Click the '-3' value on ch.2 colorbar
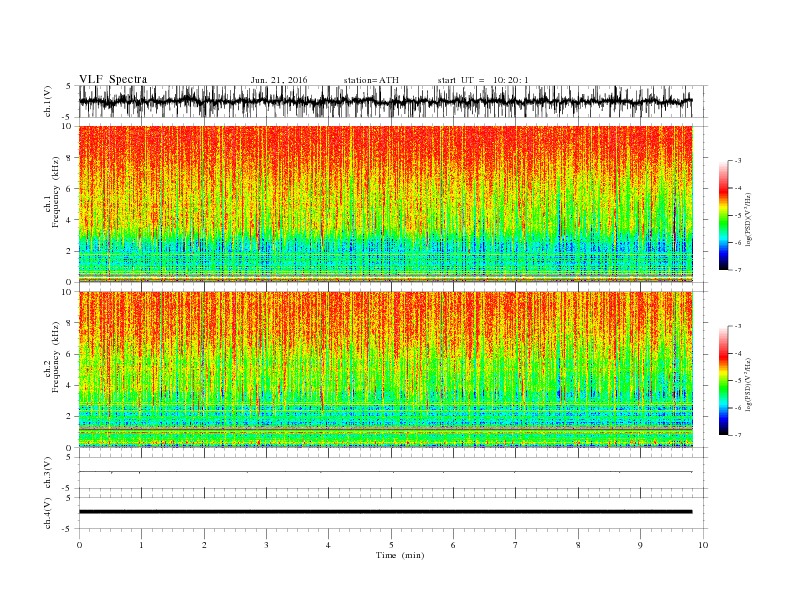The height and width of the screenshot is (612, 792). tap(738, 326)
